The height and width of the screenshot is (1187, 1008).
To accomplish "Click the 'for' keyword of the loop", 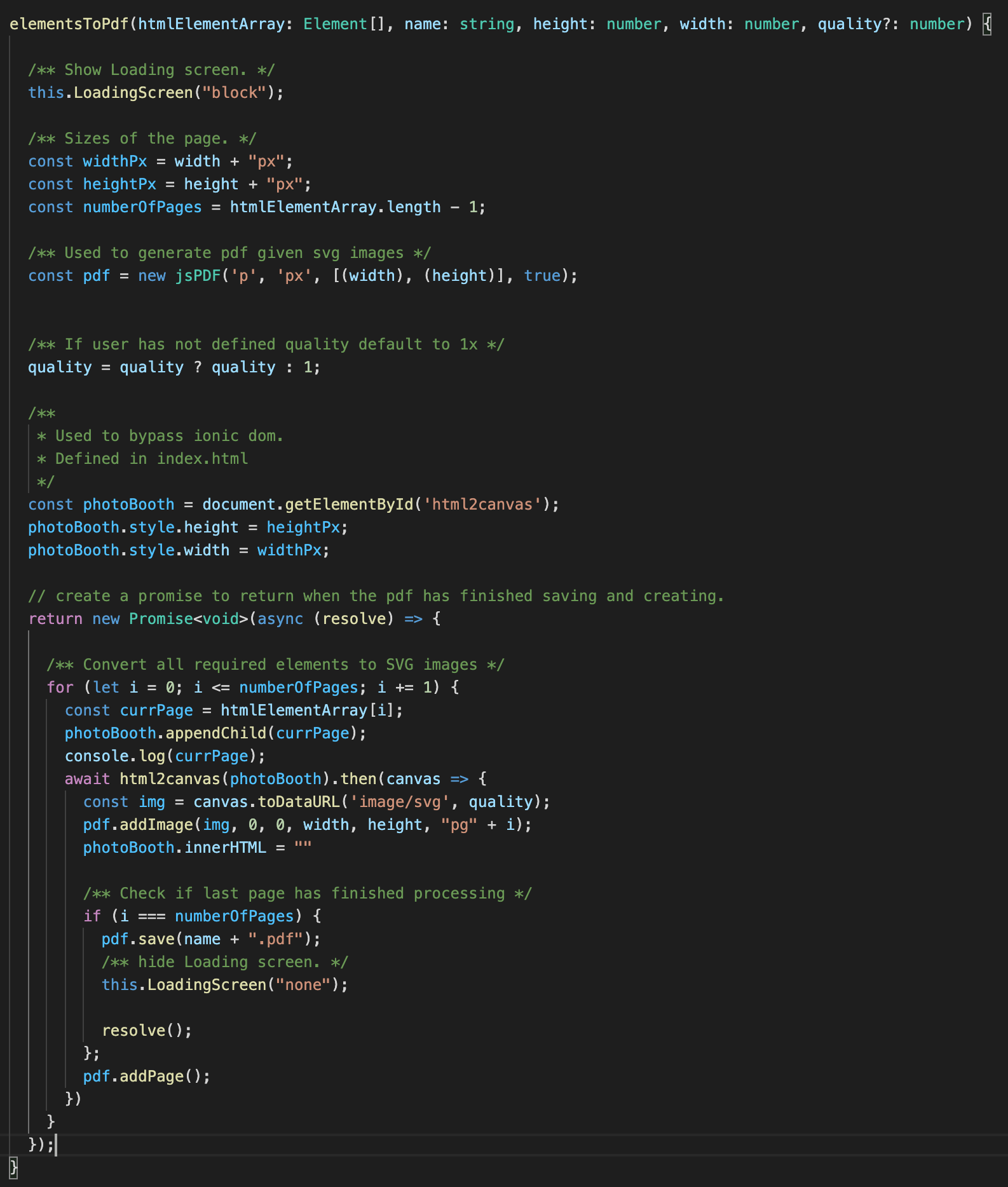I will click(60, 688).
